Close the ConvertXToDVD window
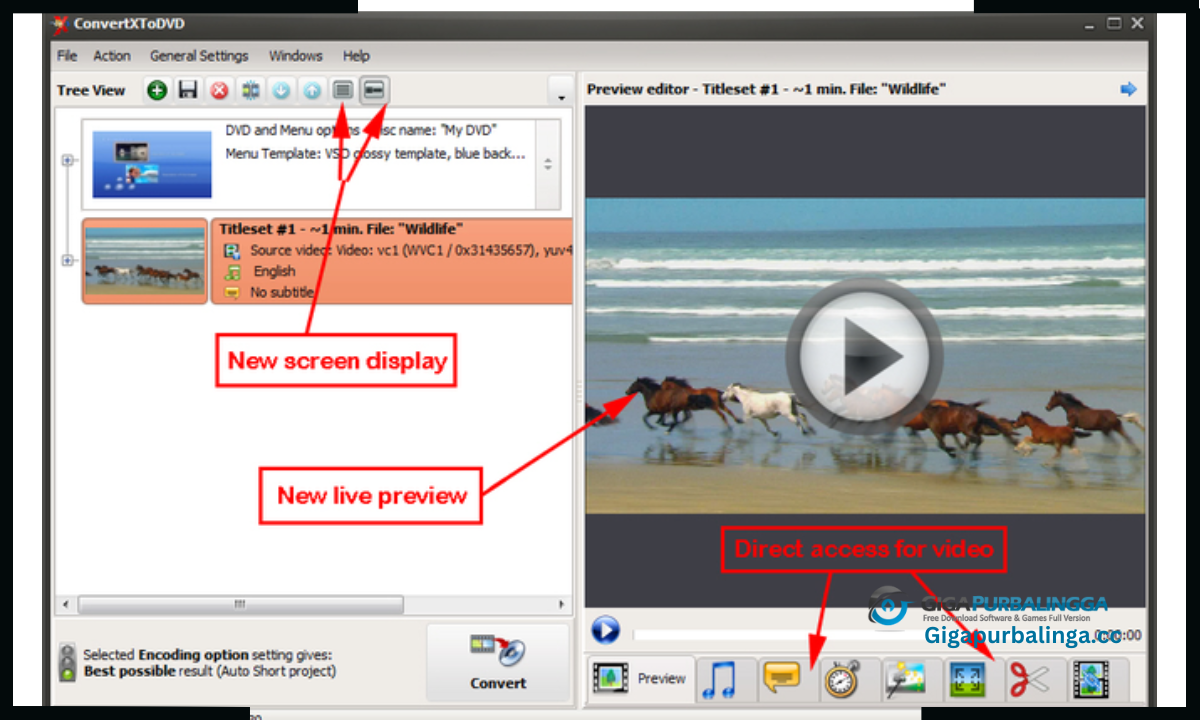This screenshot has height=720, width=1200. (x=1136, y=23)
